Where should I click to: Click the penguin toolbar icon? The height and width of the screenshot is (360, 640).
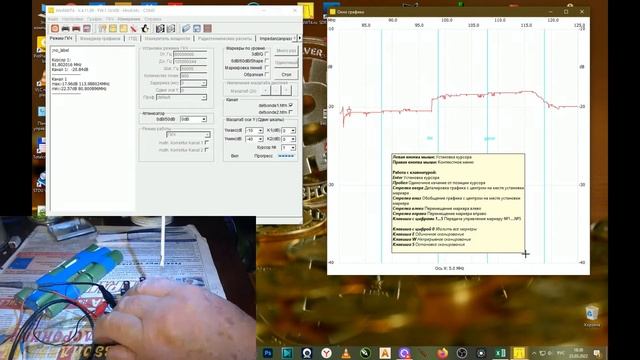click(x=144, y=29)
